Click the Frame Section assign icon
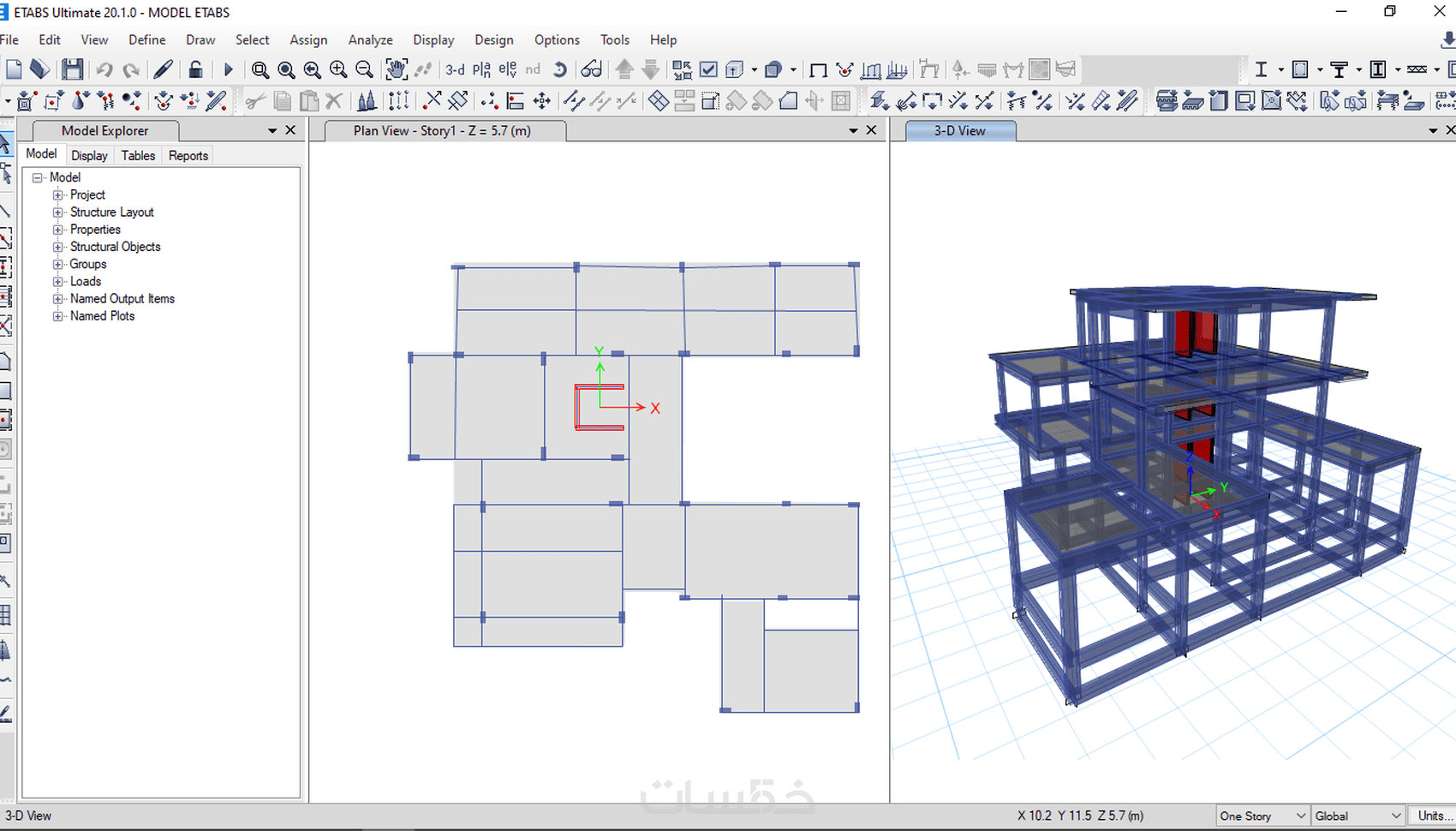1456x831 pixels. click(879, 101)
